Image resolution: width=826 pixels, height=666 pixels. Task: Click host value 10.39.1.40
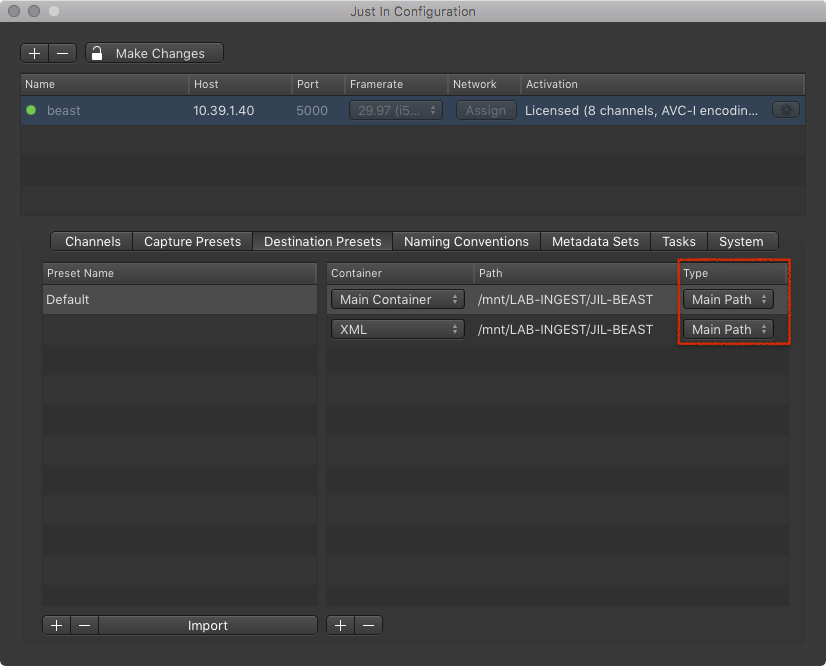click(x=223, y=111)
